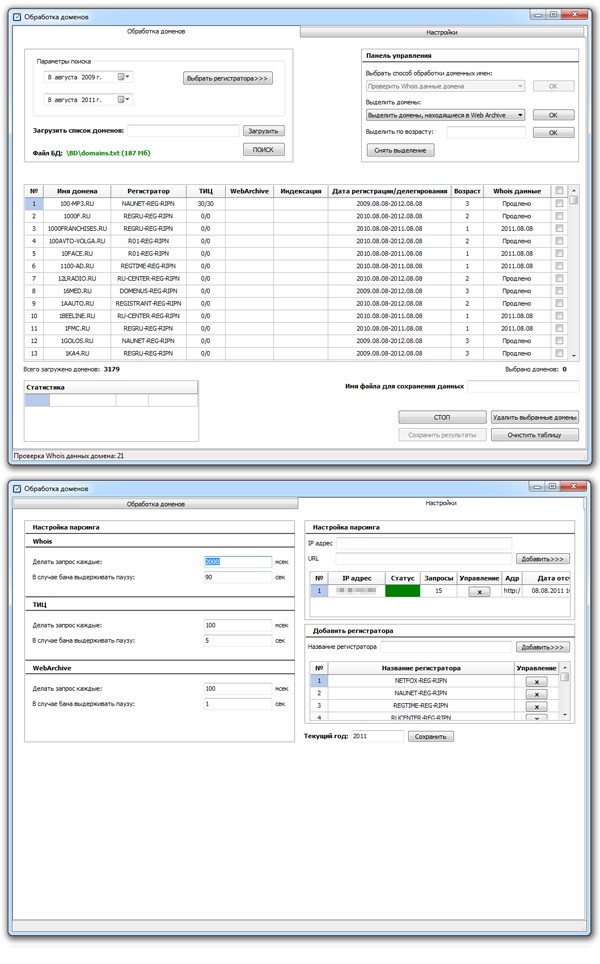Image resolution: width=600 pixels, height=964 pixels.
Task: Check the box for 1AAUTO.RU row
Action: click(559, 303)
